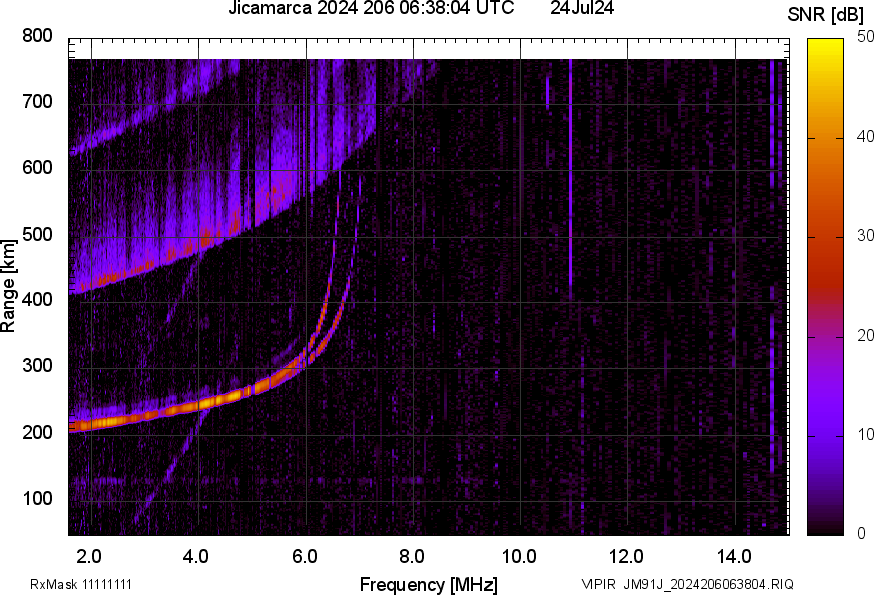Click colorbar tick label "30"
Screen dimensions: 874x595
866,235
